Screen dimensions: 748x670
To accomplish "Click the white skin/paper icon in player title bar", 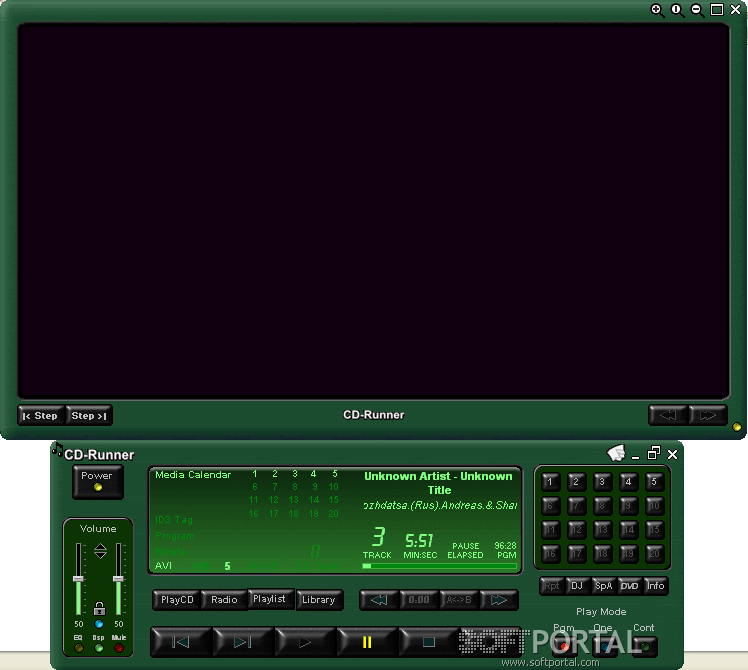I will [x=616, y=453].
